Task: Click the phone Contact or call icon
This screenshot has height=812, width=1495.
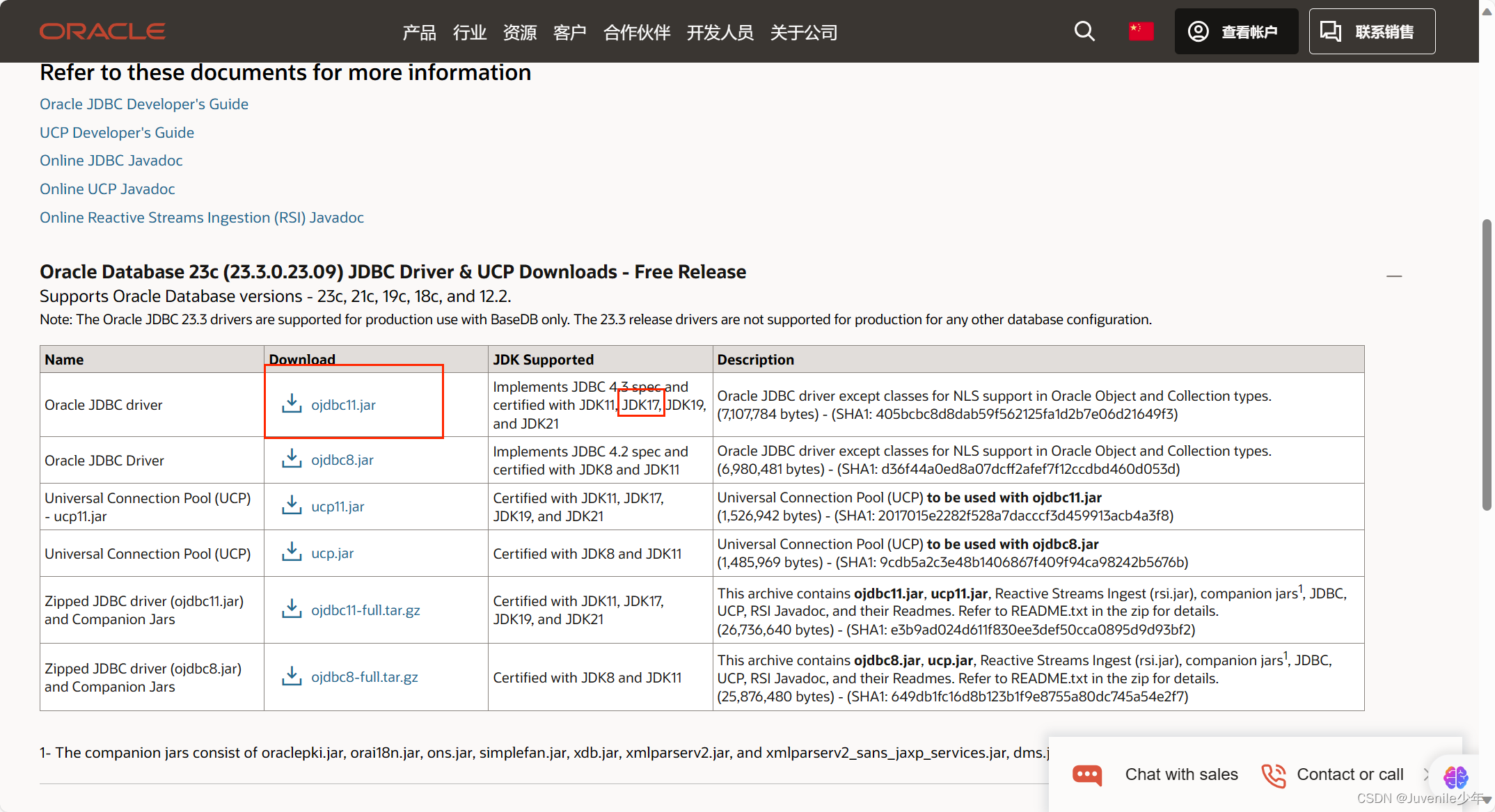Action: [x=1274, y=775]
